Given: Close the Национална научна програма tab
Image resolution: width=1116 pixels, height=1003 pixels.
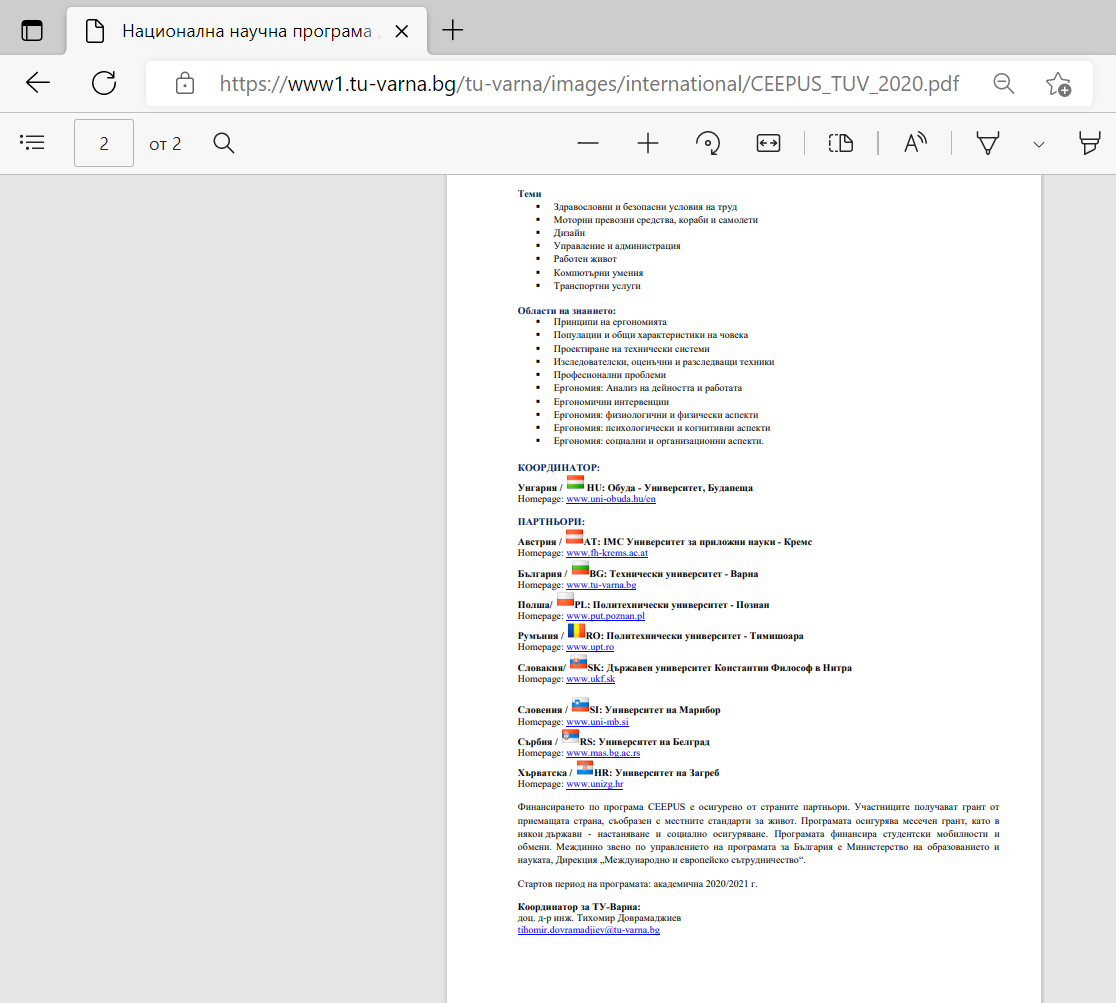Looking at the screenshot, I should pos(402,31).
